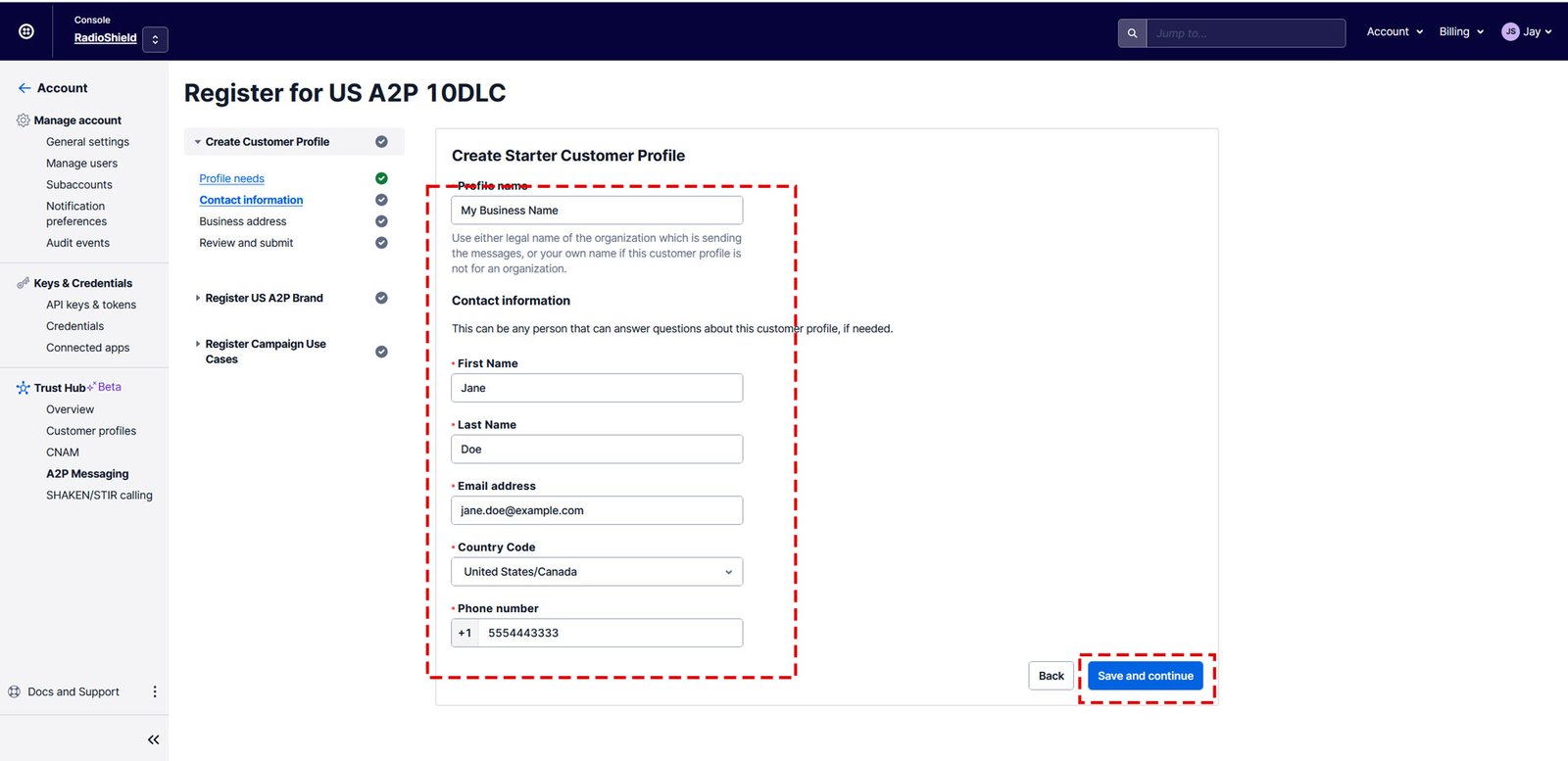This screenshot has height=761, width=1568.
Task: Click the Create Customer Profile status check icon
Action: point(381,142)
